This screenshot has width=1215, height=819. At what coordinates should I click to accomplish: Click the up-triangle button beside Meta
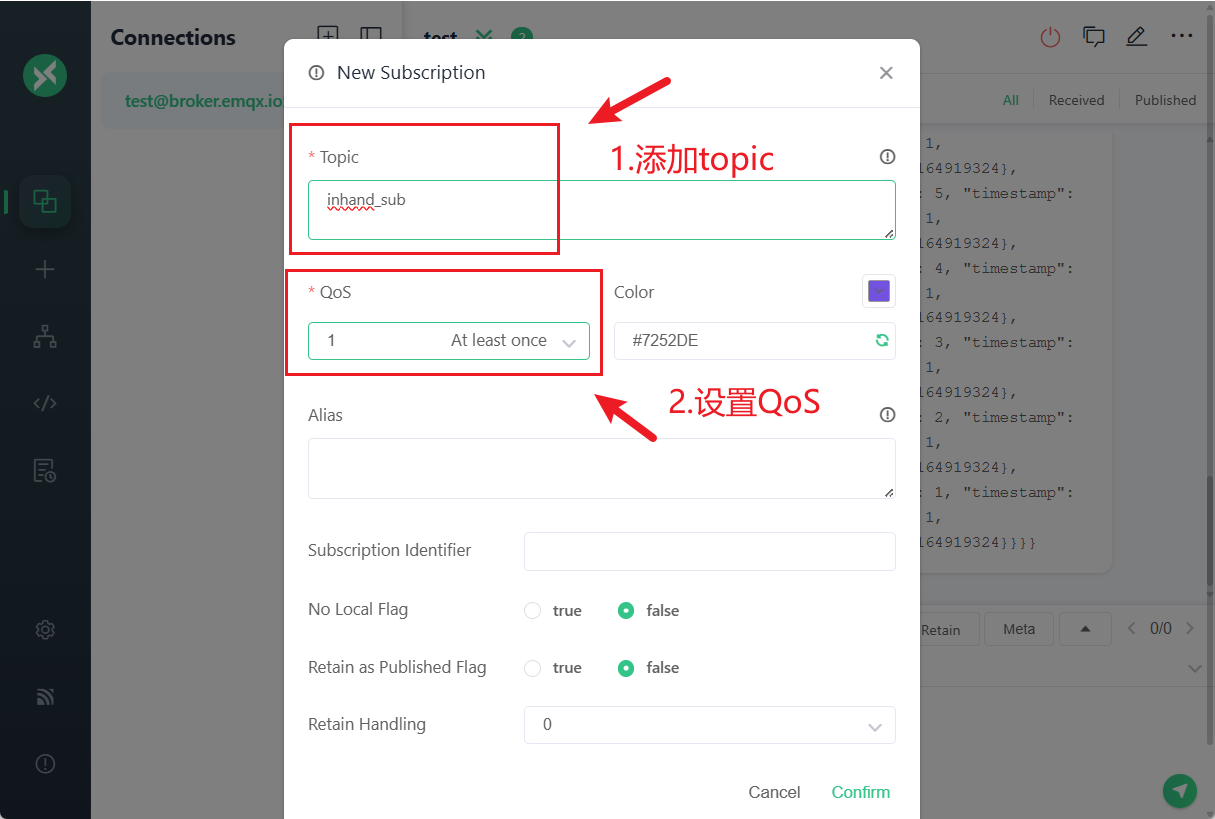(1086, 629)
